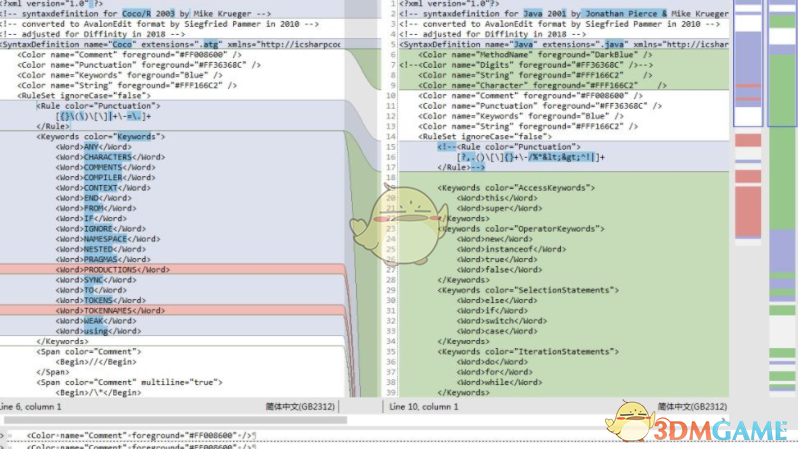Click the Word case entry

click(497, 331)
